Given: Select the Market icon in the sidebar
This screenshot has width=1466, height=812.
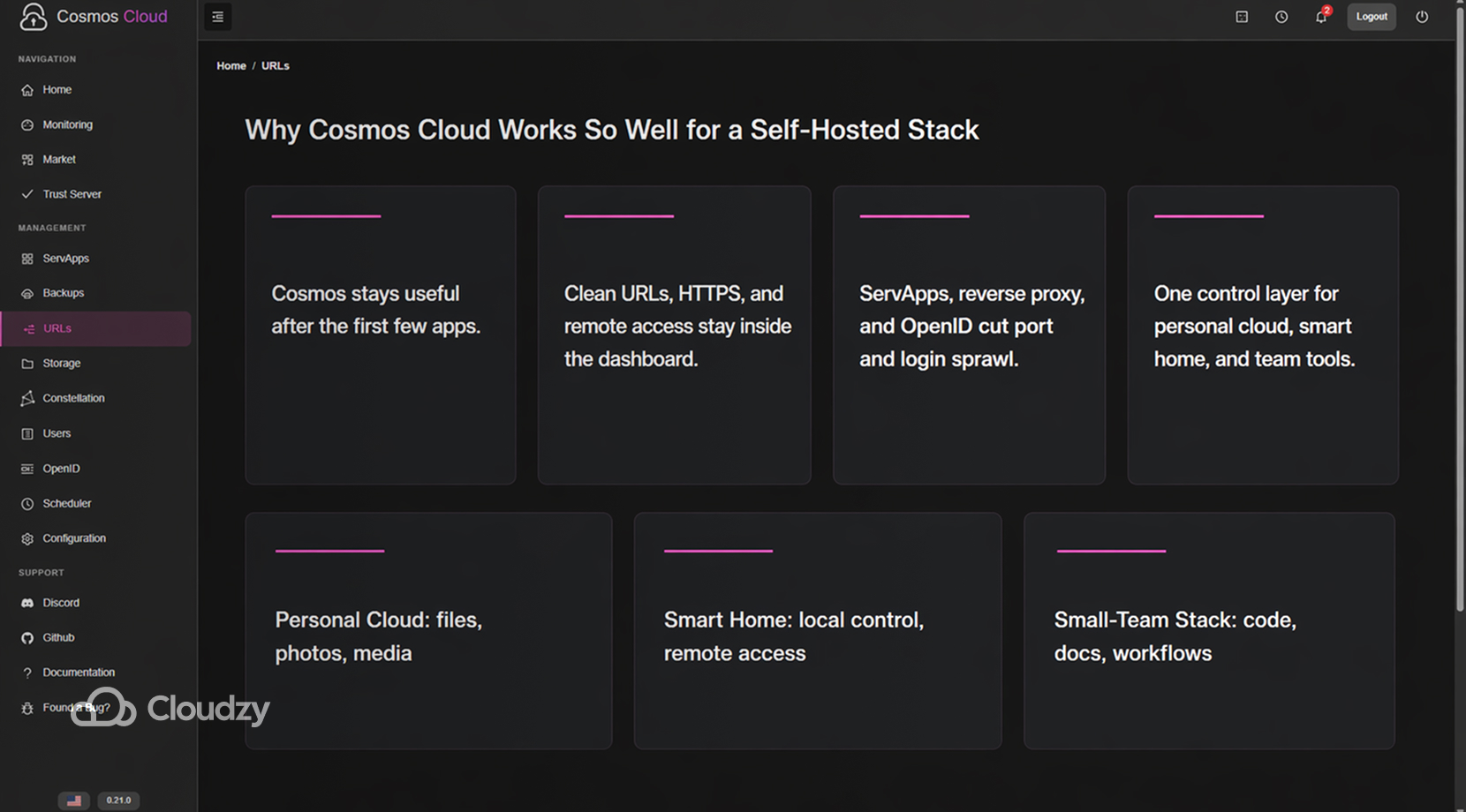Looking at the screenshot, I should [x=27, y=159].
